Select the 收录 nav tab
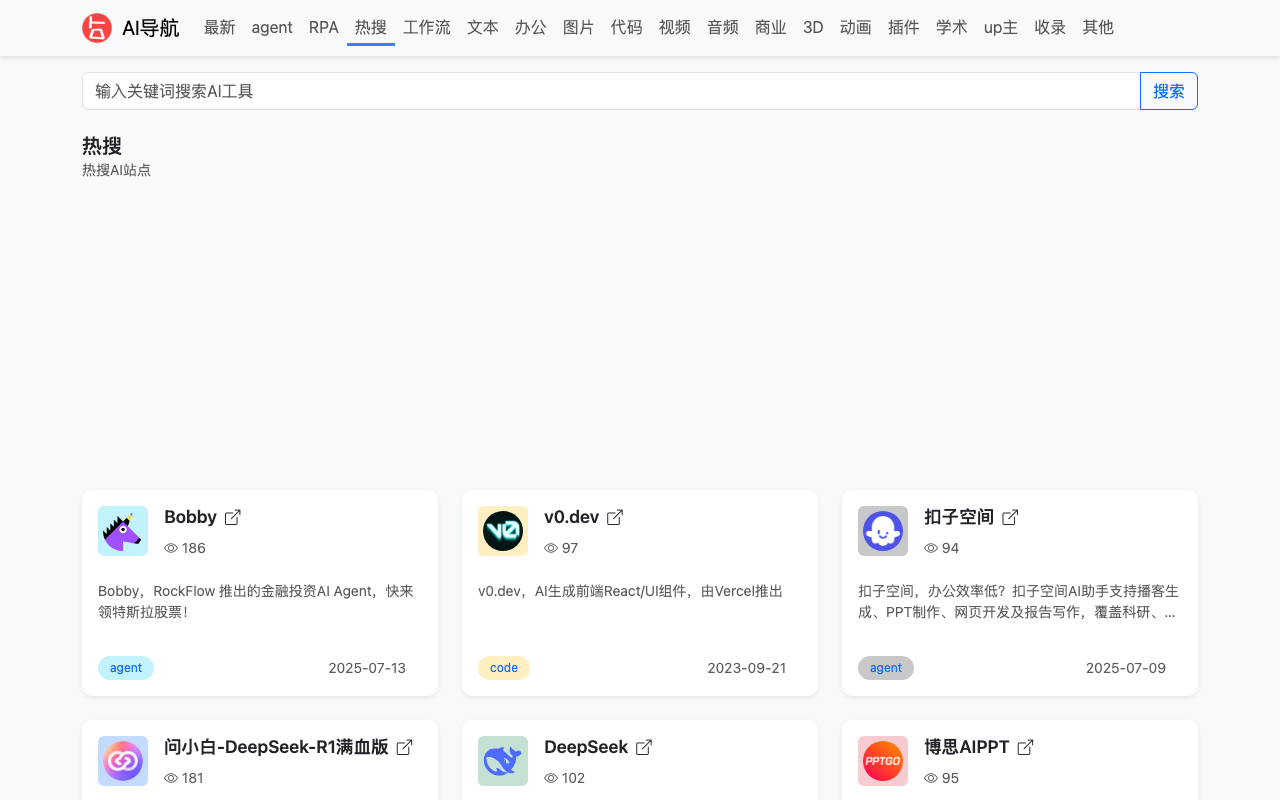This screenshot has height=800, width=1280. pos(1050,28)
